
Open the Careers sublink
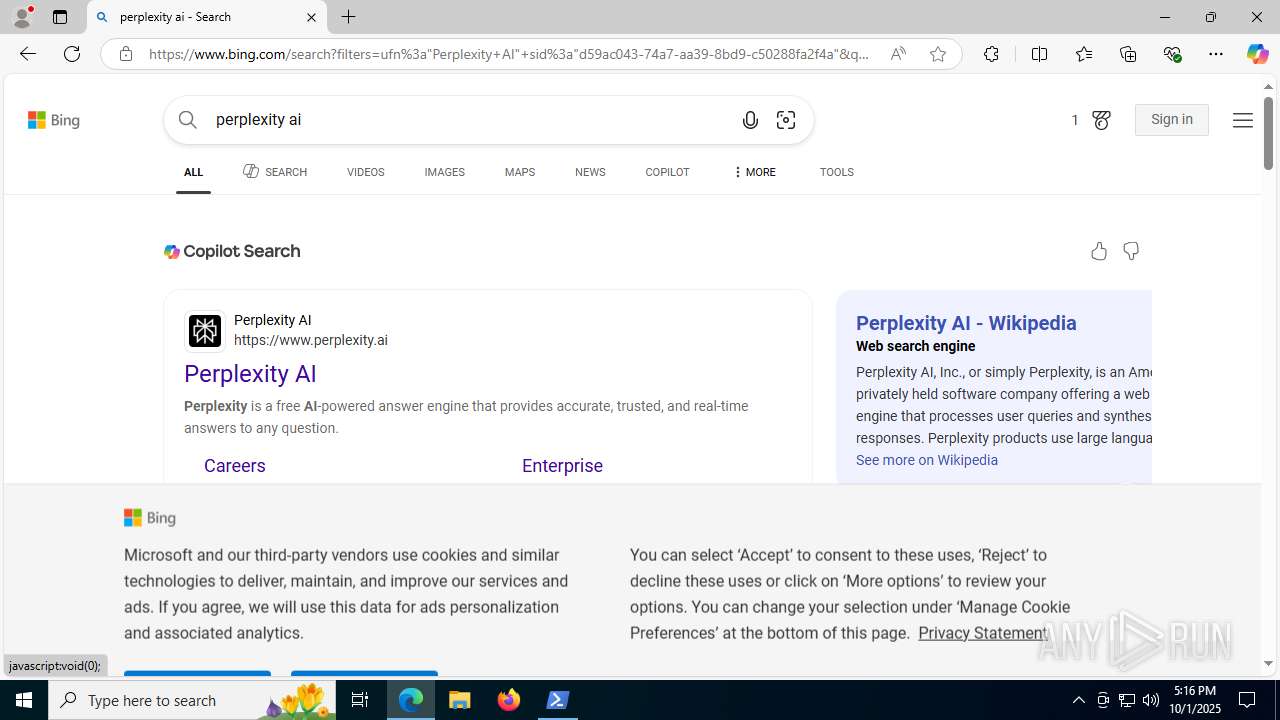(235, 466)
